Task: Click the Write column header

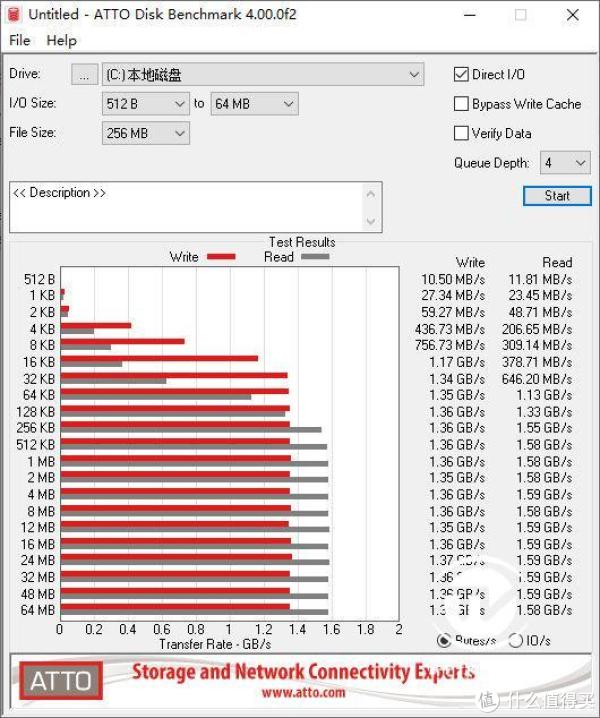Action: pos(470,262)
